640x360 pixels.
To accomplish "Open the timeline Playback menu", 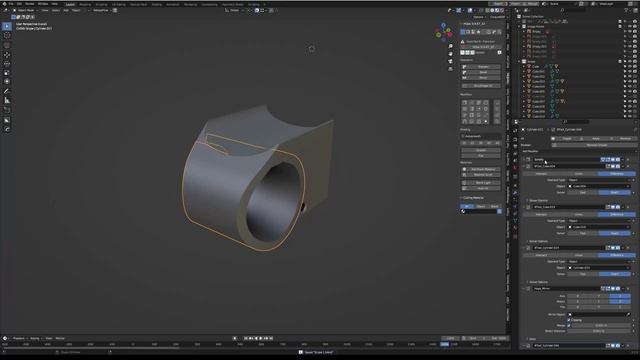I will 19,338.
